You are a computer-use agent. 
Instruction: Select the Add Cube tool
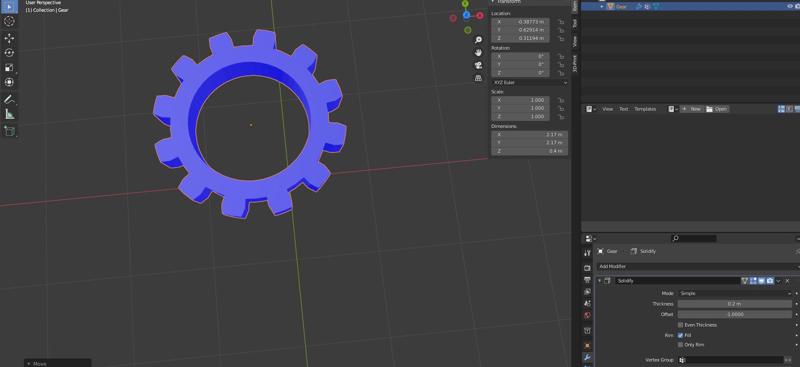click(9, 131)
